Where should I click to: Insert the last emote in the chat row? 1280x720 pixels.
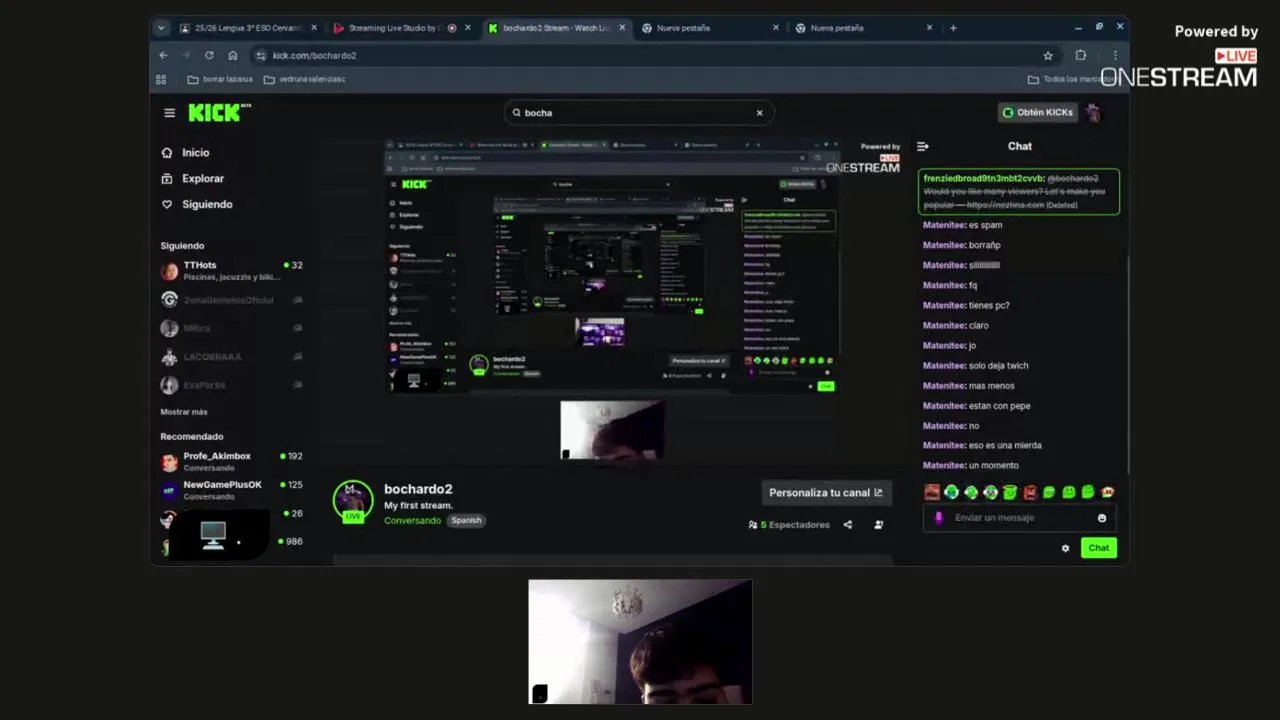(x=1107, y=492)
